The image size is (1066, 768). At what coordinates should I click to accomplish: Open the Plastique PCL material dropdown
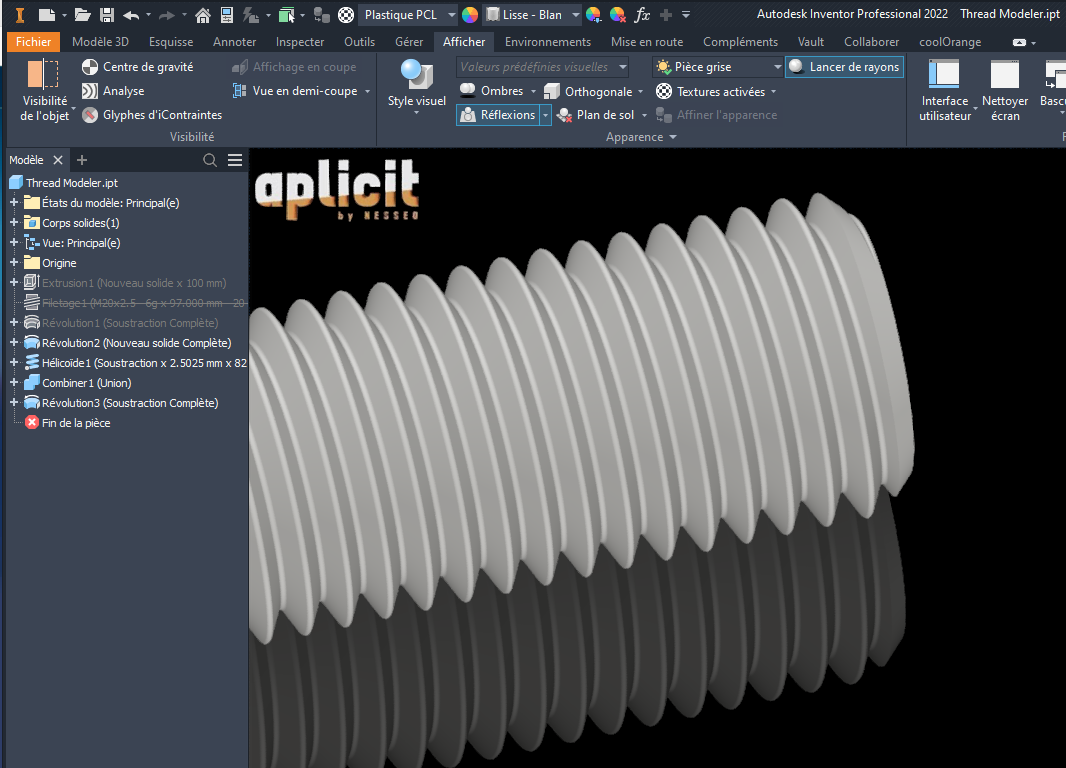click(x=451, y=15)
